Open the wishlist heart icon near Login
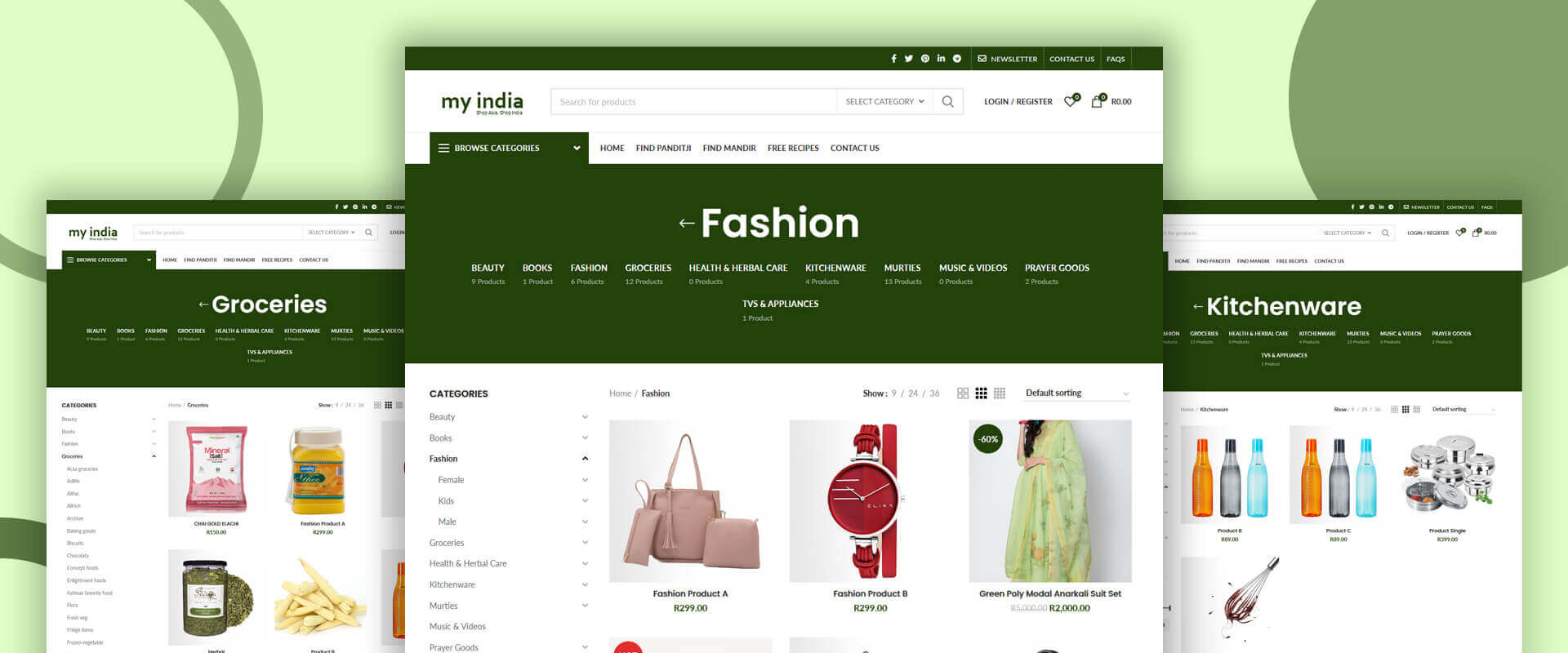Viewport: 1568px width, 653px height. coord(1071,101)
